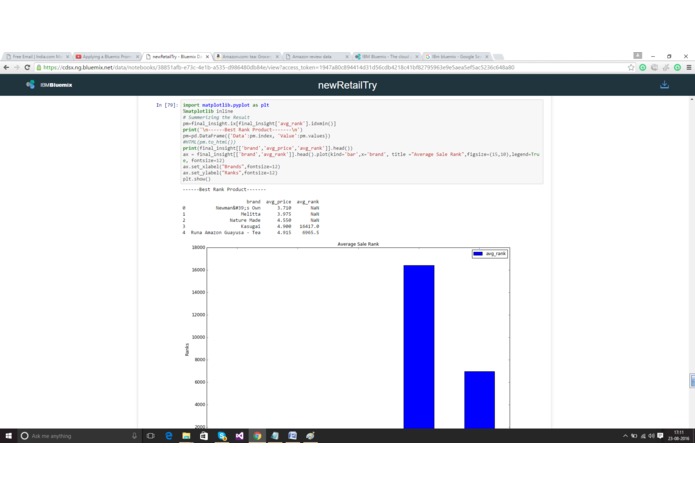Click the browser forward arrow
This screenshot has height=494, width=695.
click(x=17, y=67)
